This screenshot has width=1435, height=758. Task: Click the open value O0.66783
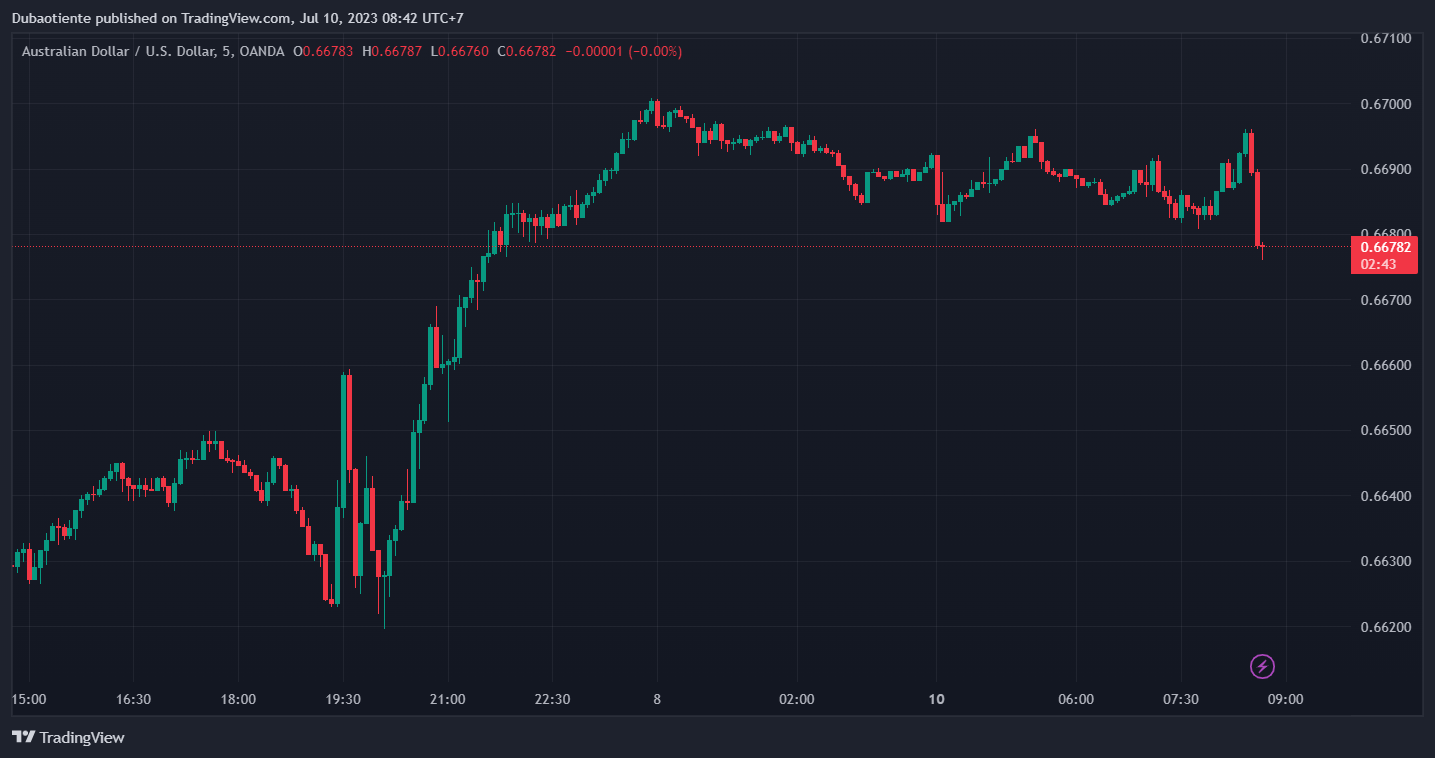coord(323,51)
